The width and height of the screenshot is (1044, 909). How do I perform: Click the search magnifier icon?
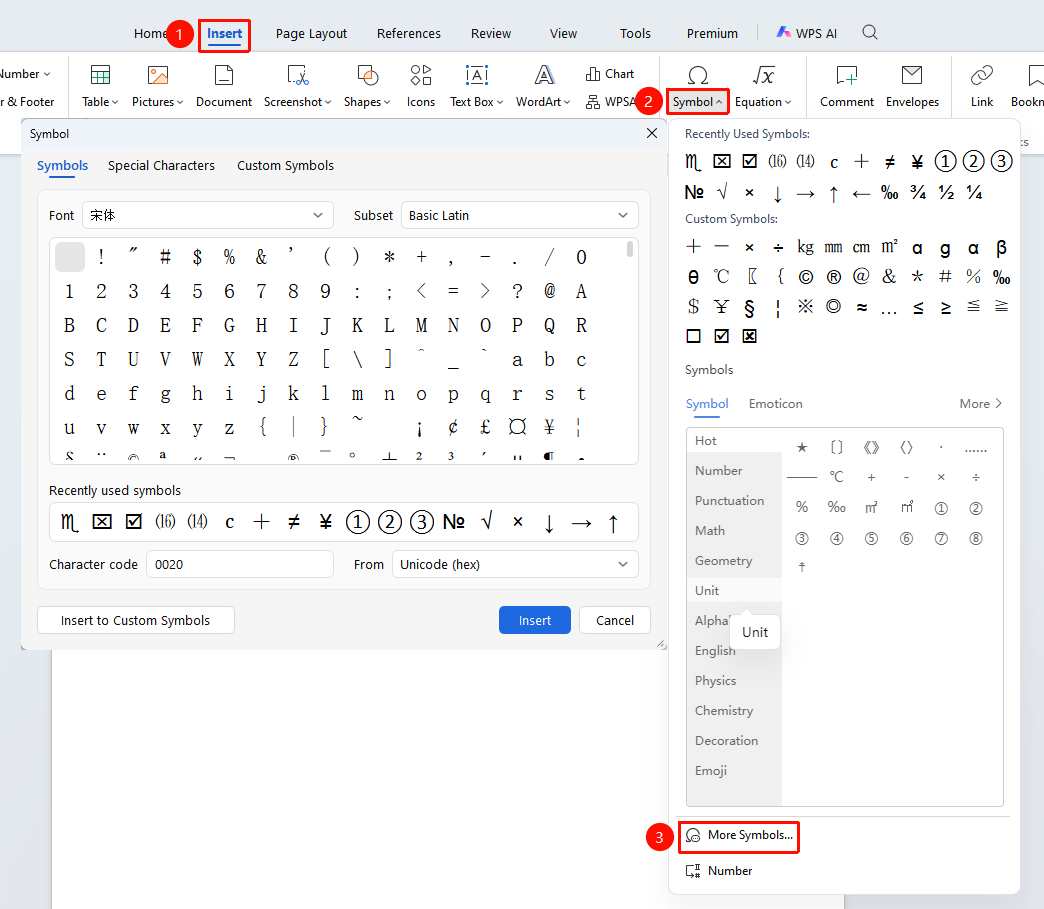click(x=870, y=32)
